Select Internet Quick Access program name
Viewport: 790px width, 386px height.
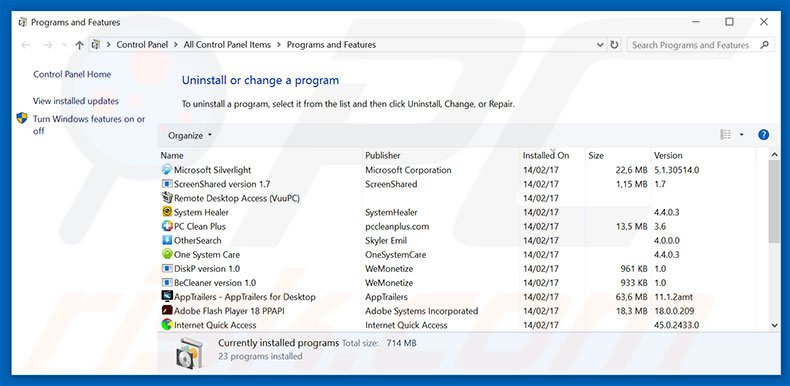click(215, 325)
